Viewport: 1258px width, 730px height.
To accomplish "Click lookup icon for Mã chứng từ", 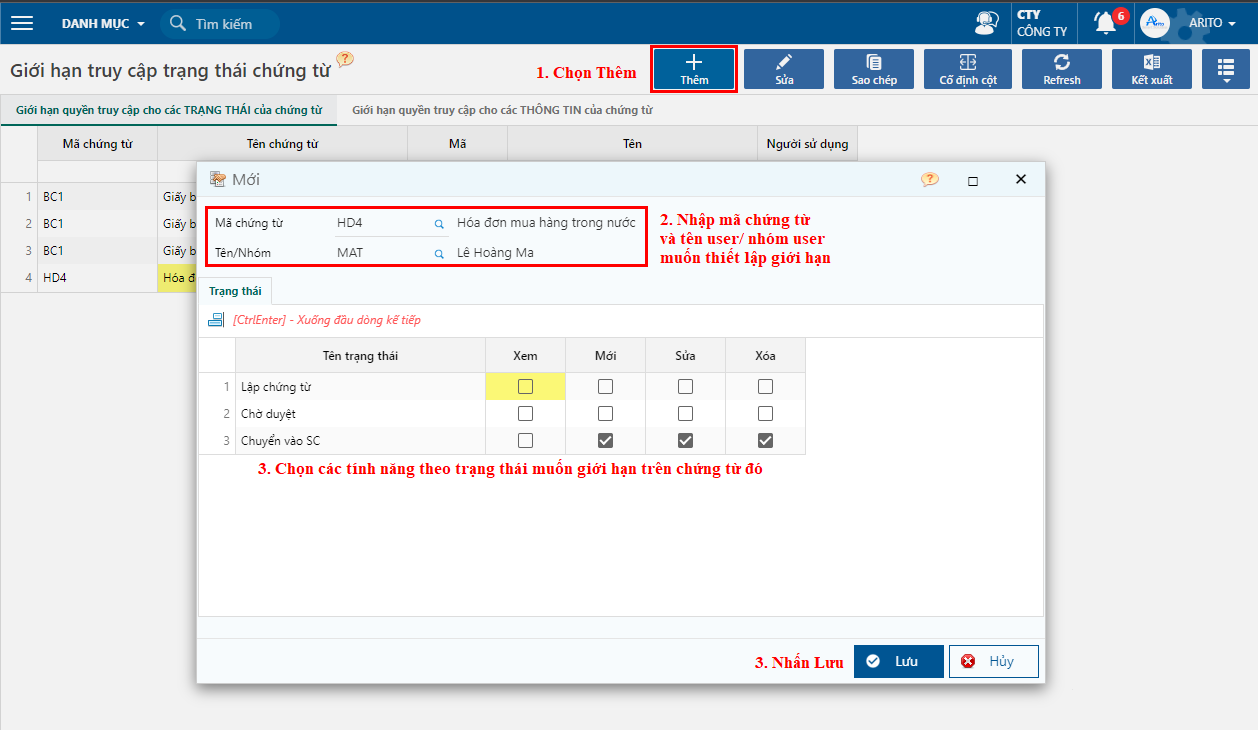I will (438, 224).
